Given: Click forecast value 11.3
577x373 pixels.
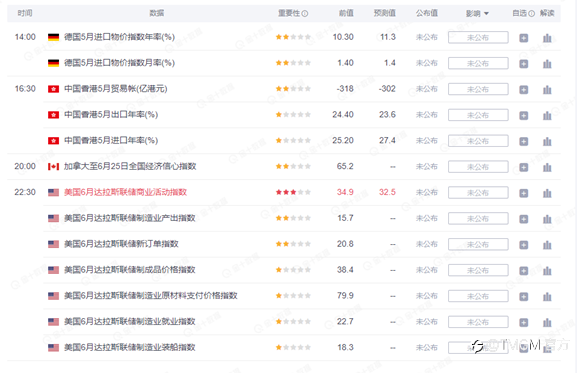Looking at the screenshot, I should [x=388, y=37].
